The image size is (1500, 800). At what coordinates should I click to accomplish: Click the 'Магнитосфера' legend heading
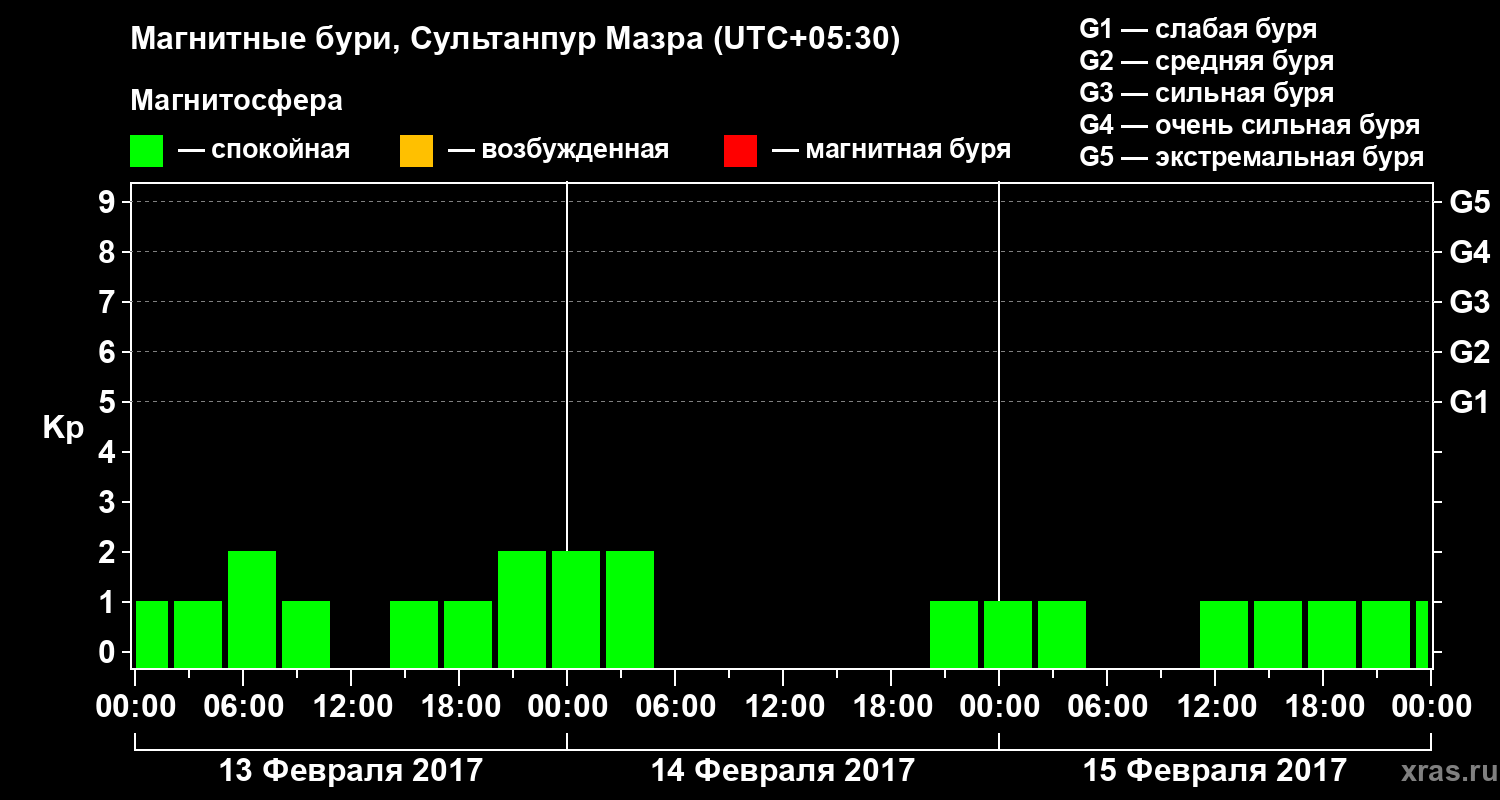click(x=236, y=101)
